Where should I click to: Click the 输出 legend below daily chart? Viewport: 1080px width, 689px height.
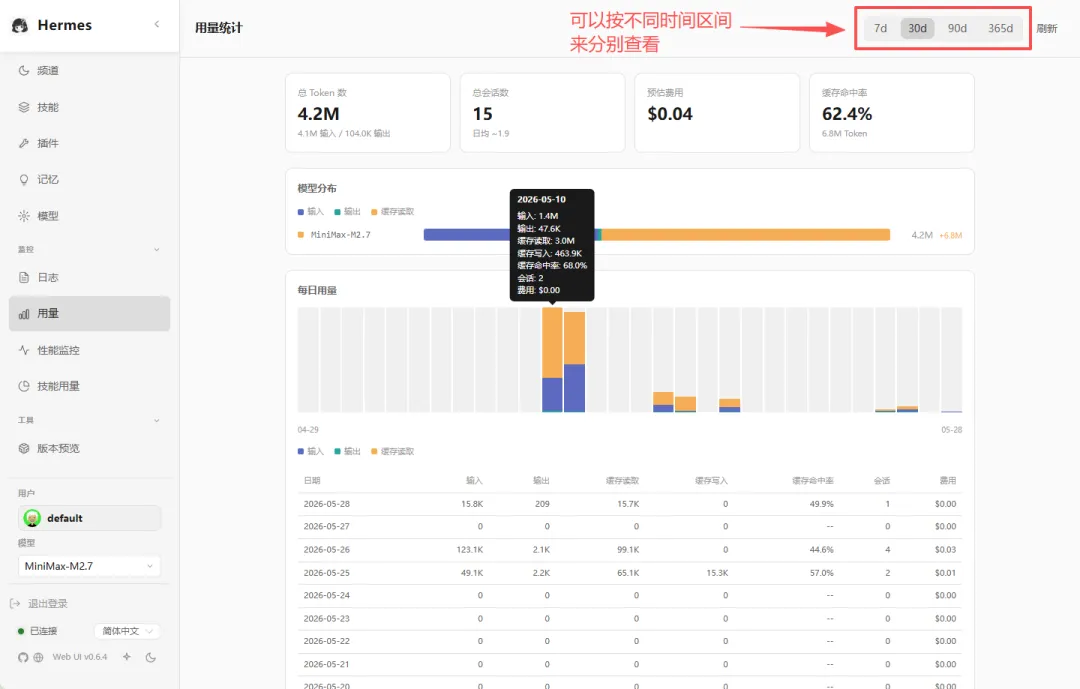point(348,451)
